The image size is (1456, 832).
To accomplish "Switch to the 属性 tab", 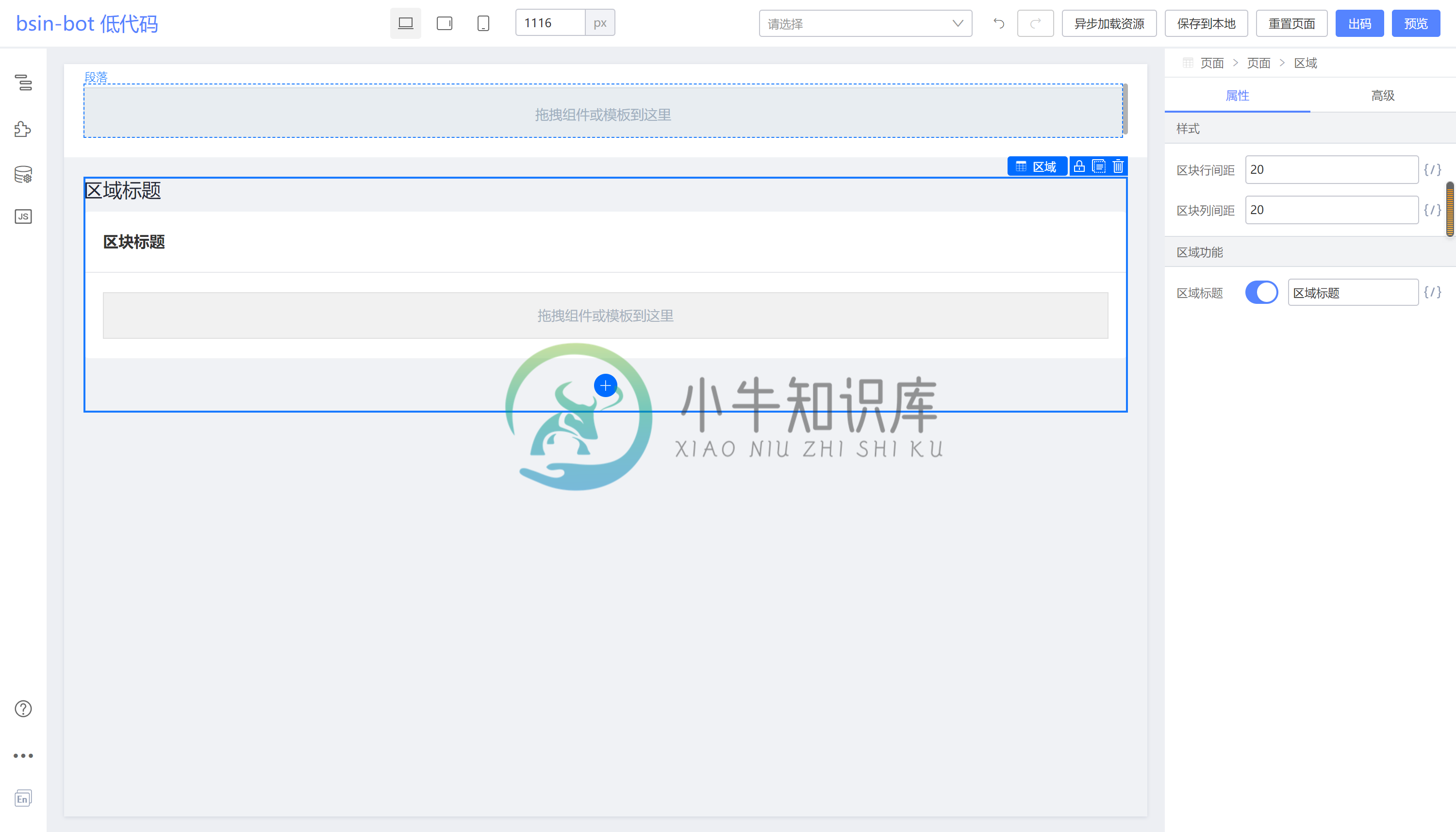I will (1237, 96).
